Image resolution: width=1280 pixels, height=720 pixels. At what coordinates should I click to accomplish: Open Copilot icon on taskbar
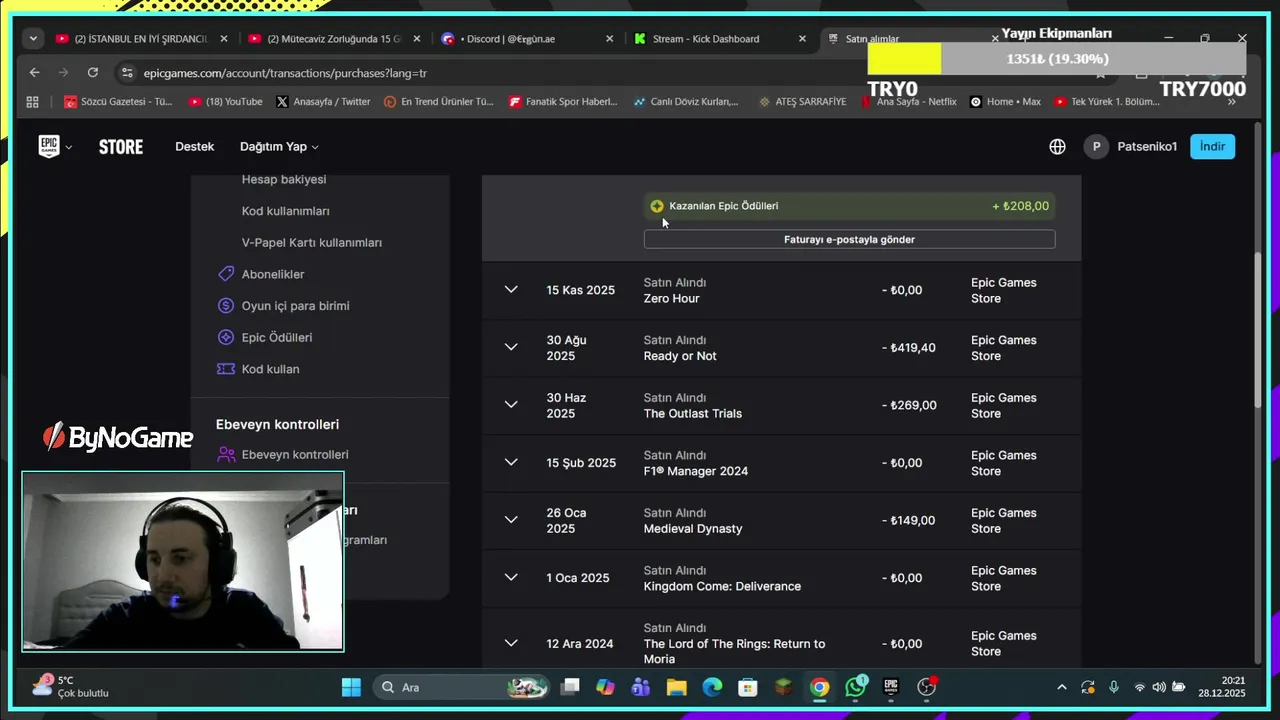(x=605, y=687)
